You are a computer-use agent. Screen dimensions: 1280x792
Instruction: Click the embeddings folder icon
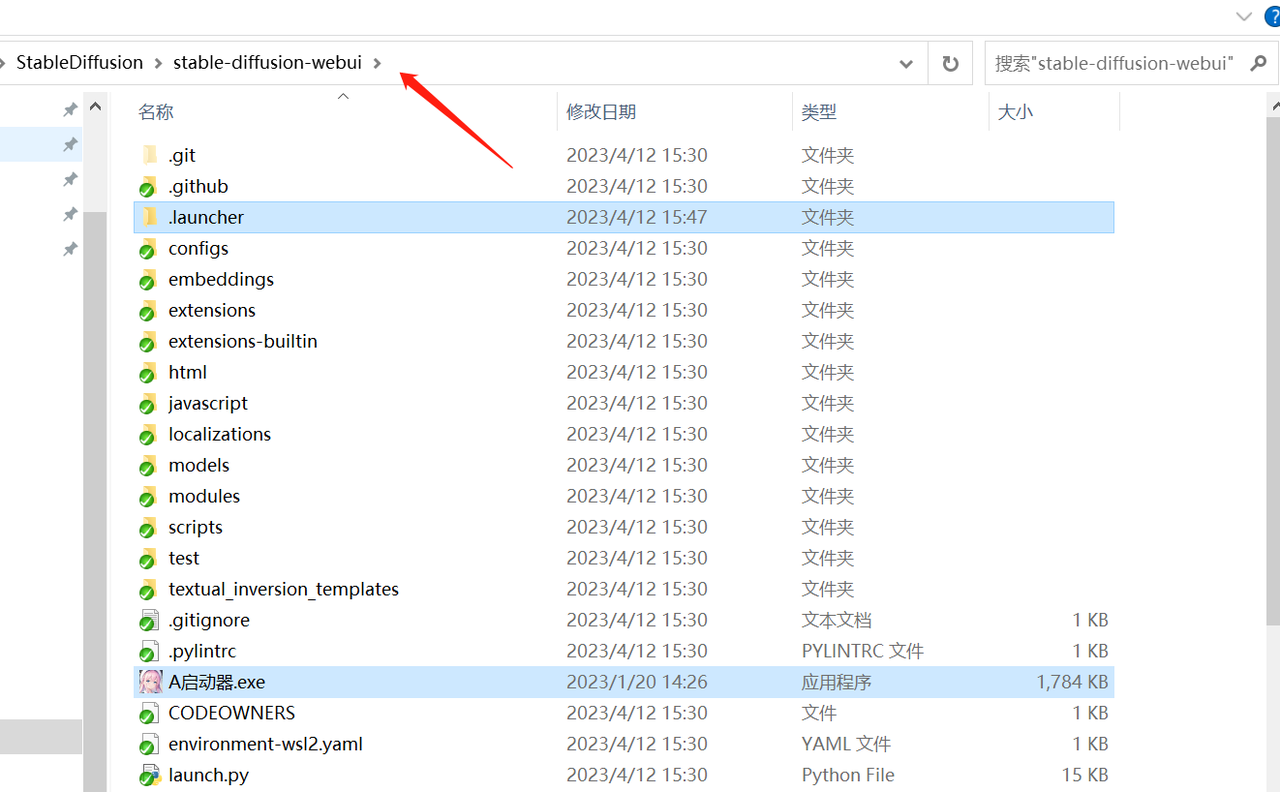point(149,279)
